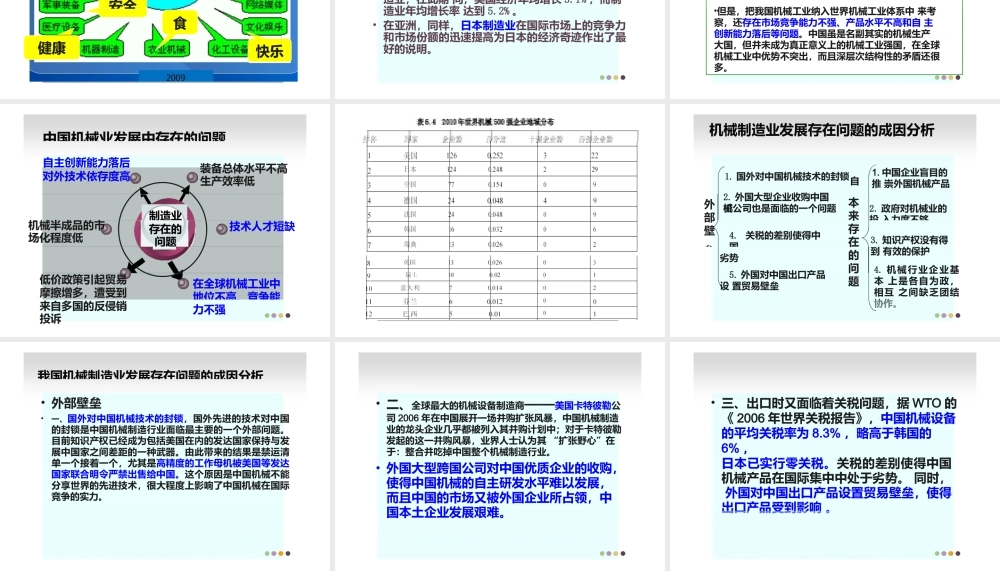The height and width of the screenshot is (571, 1000).
Task: Click the 低价政策引起贸易摩擦增多 text
Action: 83,285
